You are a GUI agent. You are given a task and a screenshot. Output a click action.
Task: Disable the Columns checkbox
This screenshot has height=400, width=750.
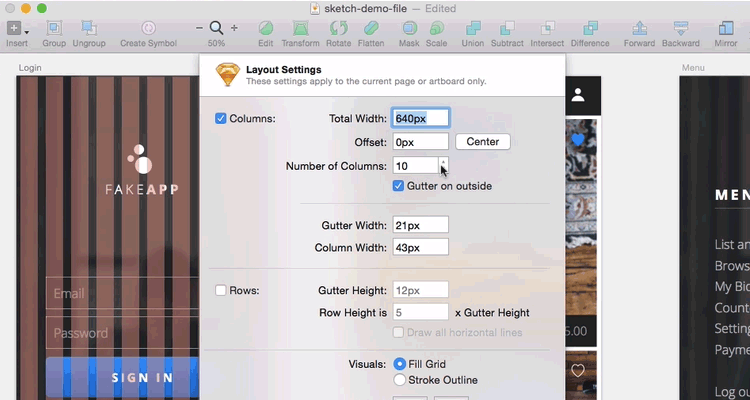[221, 118]
